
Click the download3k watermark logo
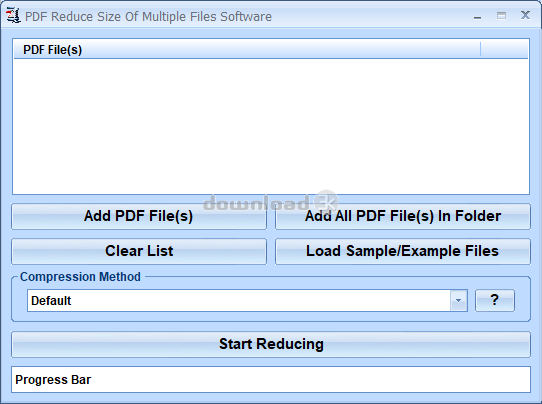(x=271, y=203)
